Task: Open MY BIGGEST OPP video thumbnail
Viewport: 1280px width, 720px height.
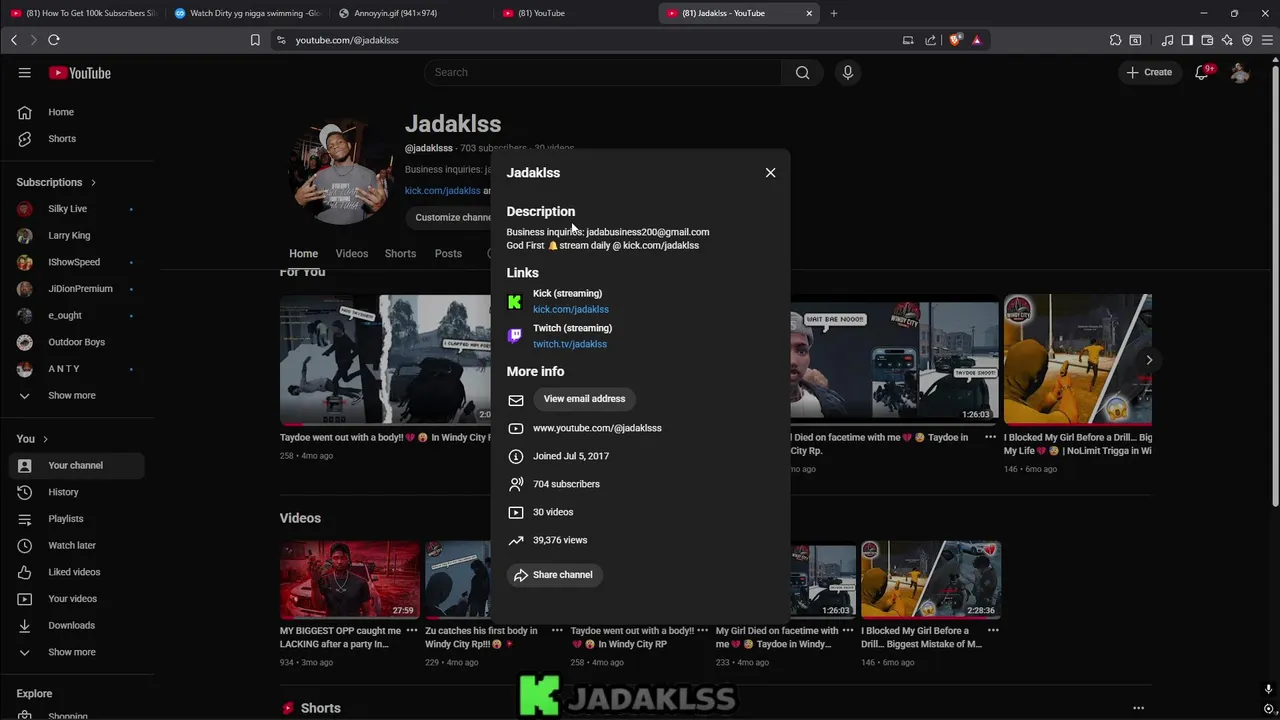Action: click(x=350, y=580)
